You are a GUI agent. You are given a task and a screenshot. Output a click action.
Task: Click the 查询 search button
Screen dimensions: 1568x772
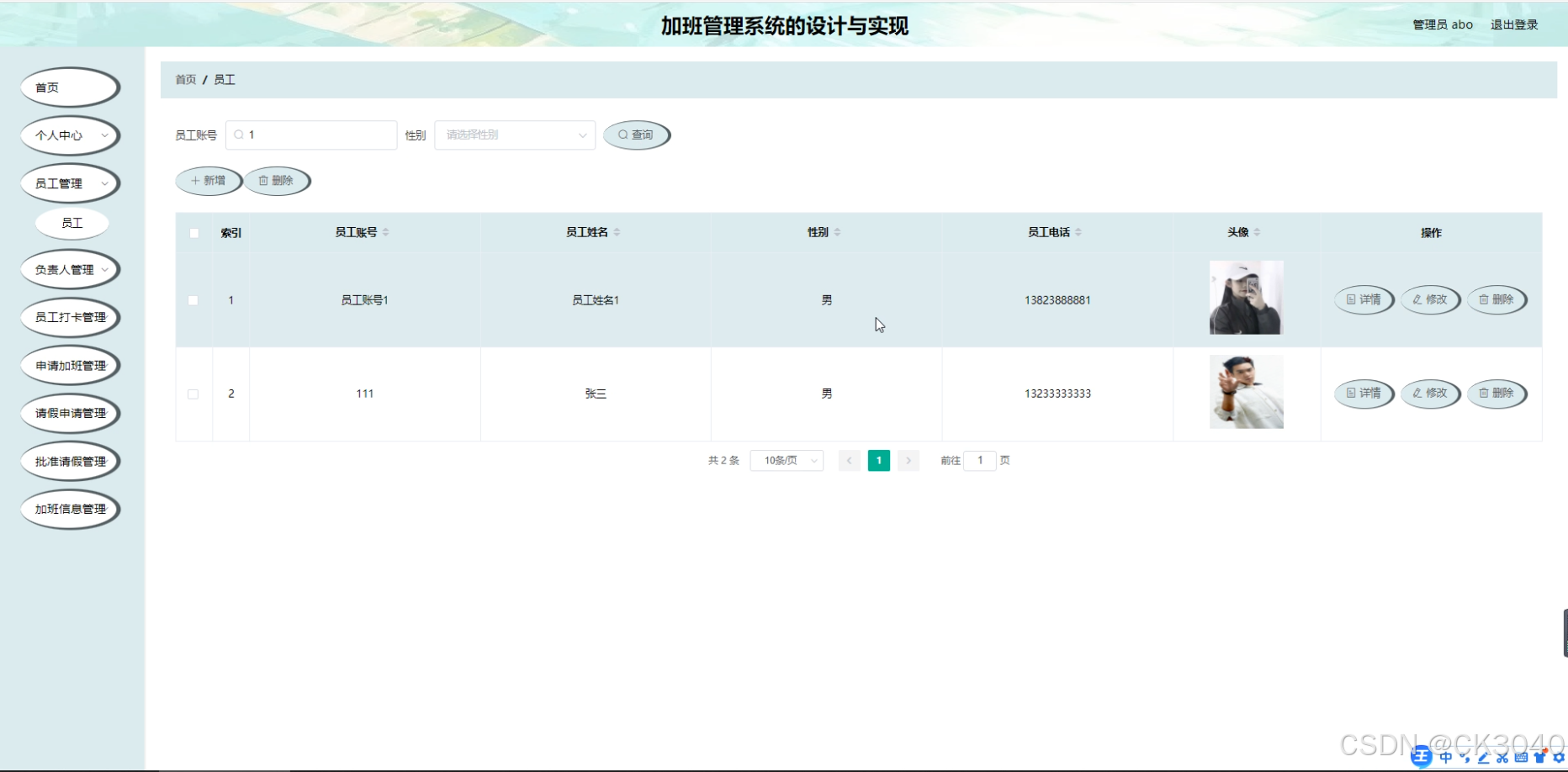coord(637,135)
